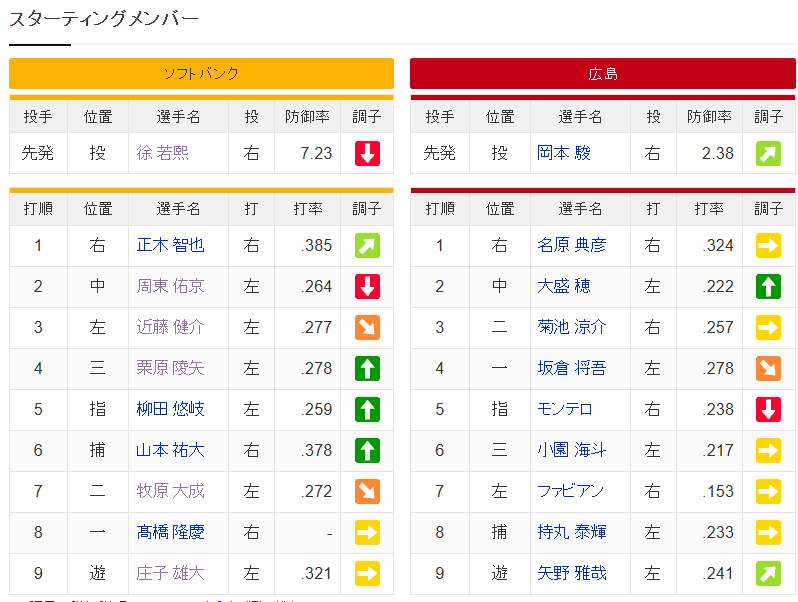Open 牧原 大成's player link
Screen dimensions: 798x602
point(170,491)
